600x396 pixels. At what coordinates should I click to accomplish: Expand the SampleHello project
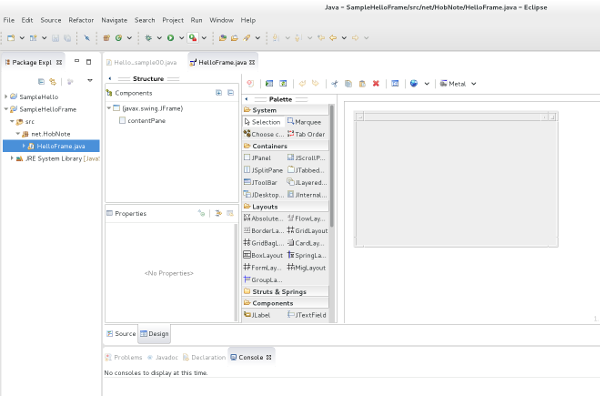pyautogui.click(x=6, y=96)
